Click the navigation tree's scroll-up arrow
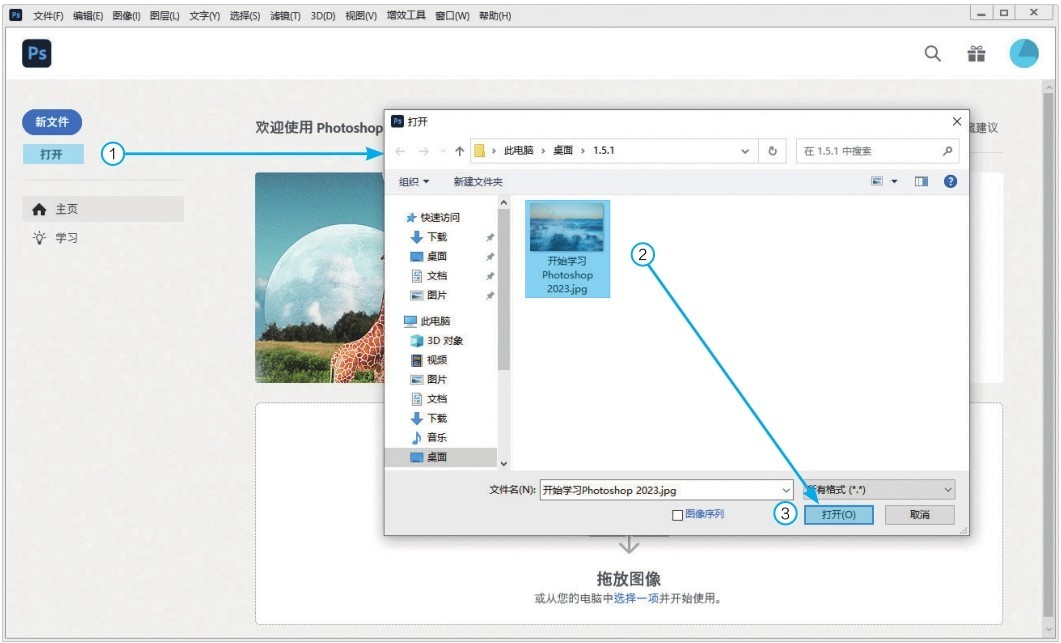 pos(503,202)
